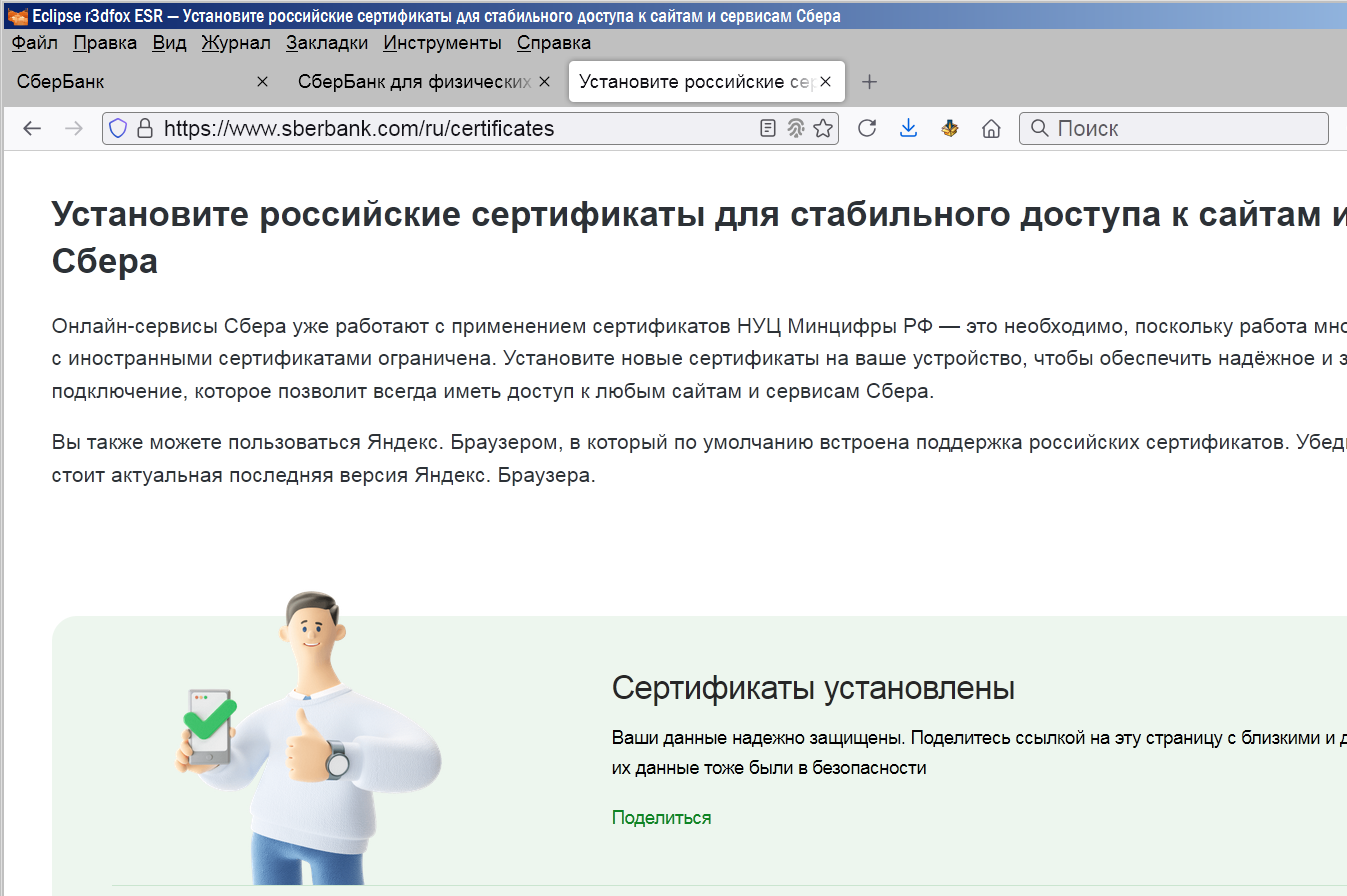Open the Вид menu
The width and height of the screenshot is (1347, 896).
pos(169,43)
